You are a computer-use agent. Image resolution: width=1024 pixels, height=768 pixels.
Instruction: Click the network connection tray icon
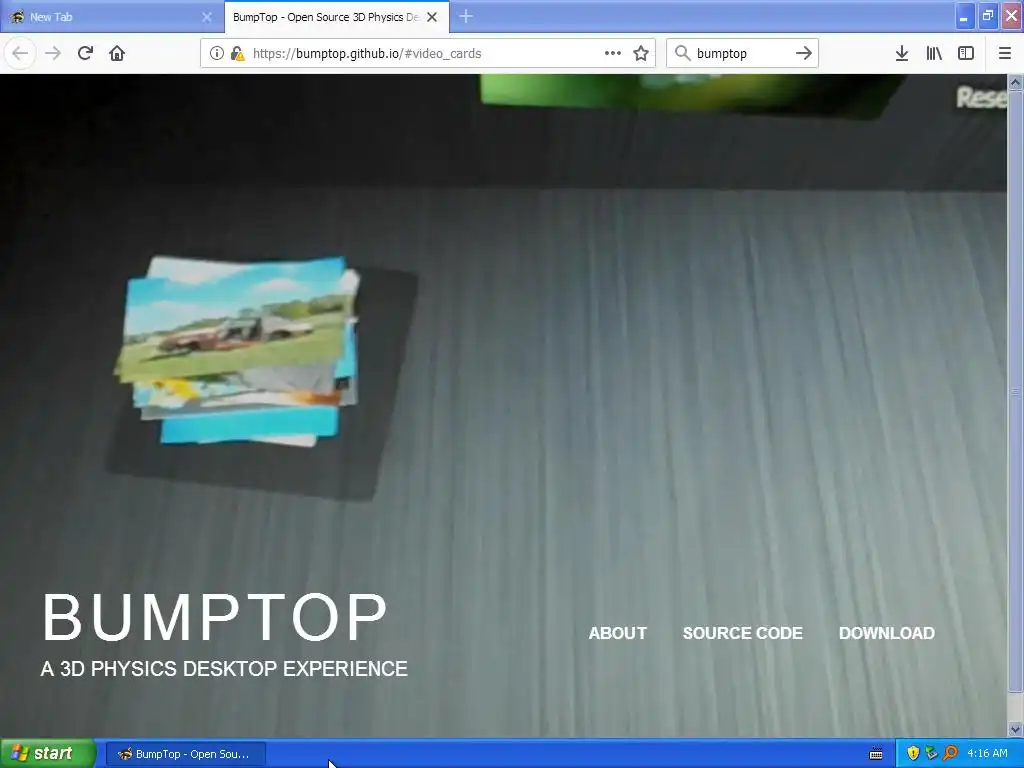pos(931,754)
